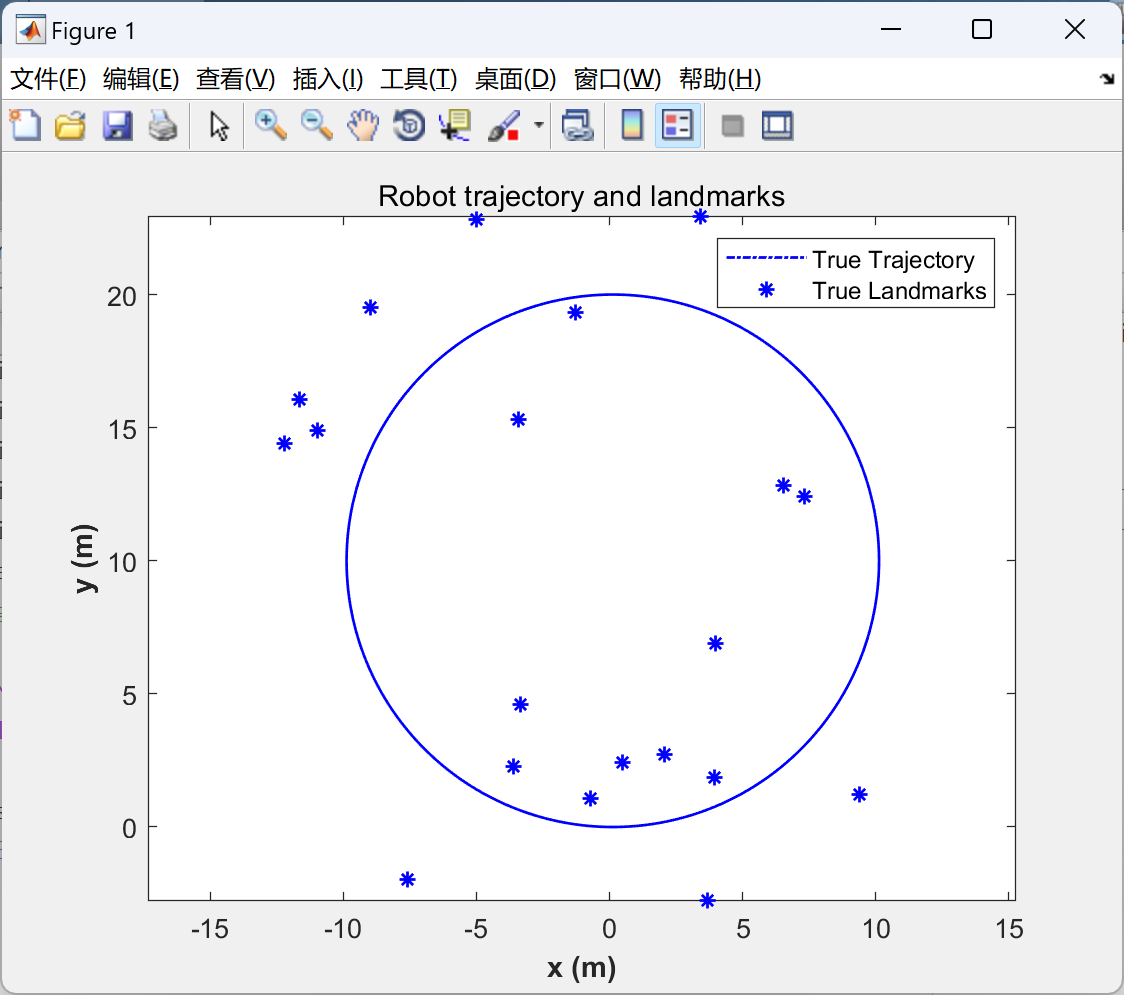Click the y (m) axis label

click(84, 559)
